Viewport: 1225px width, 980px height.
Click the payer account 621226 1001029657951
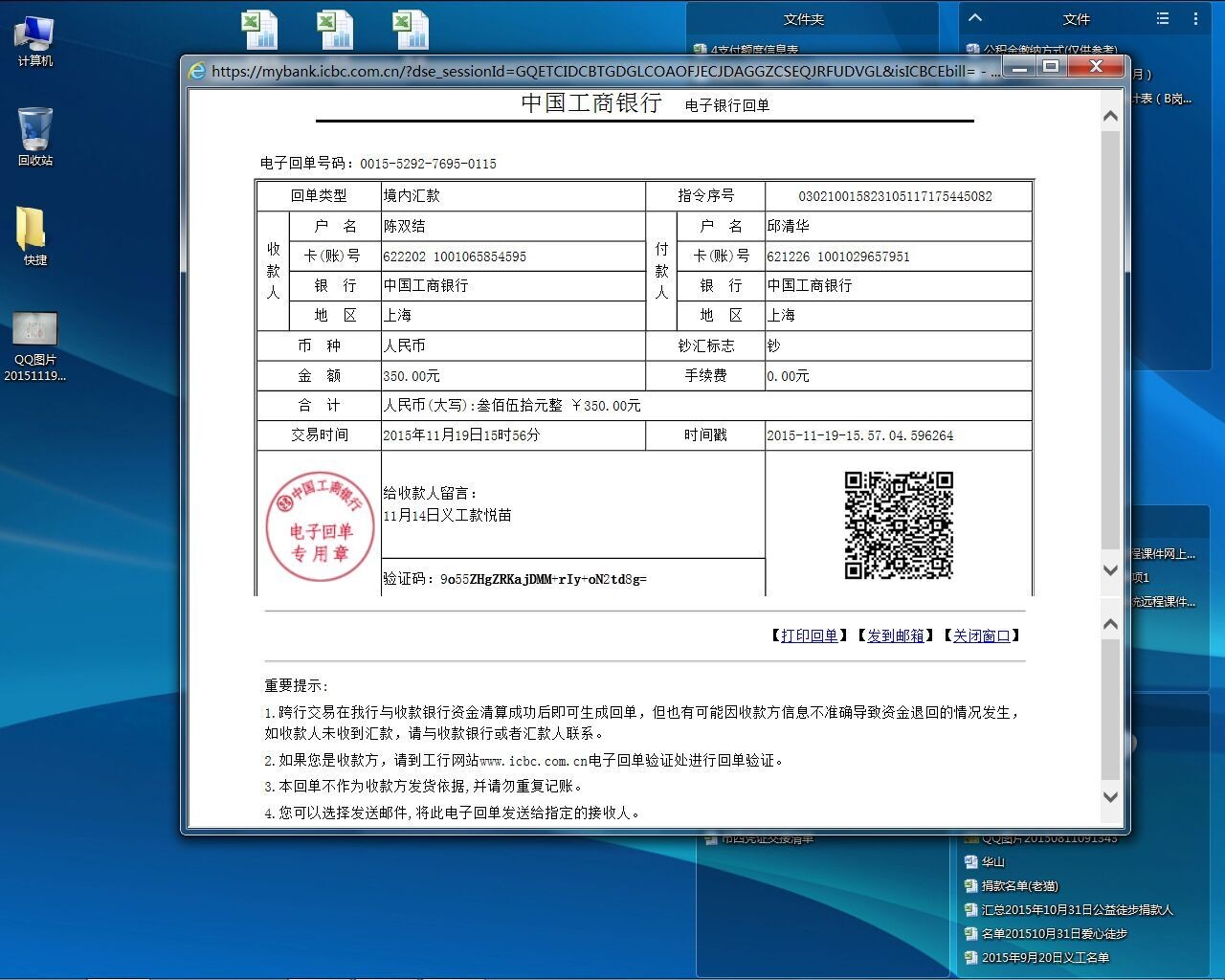838,256
